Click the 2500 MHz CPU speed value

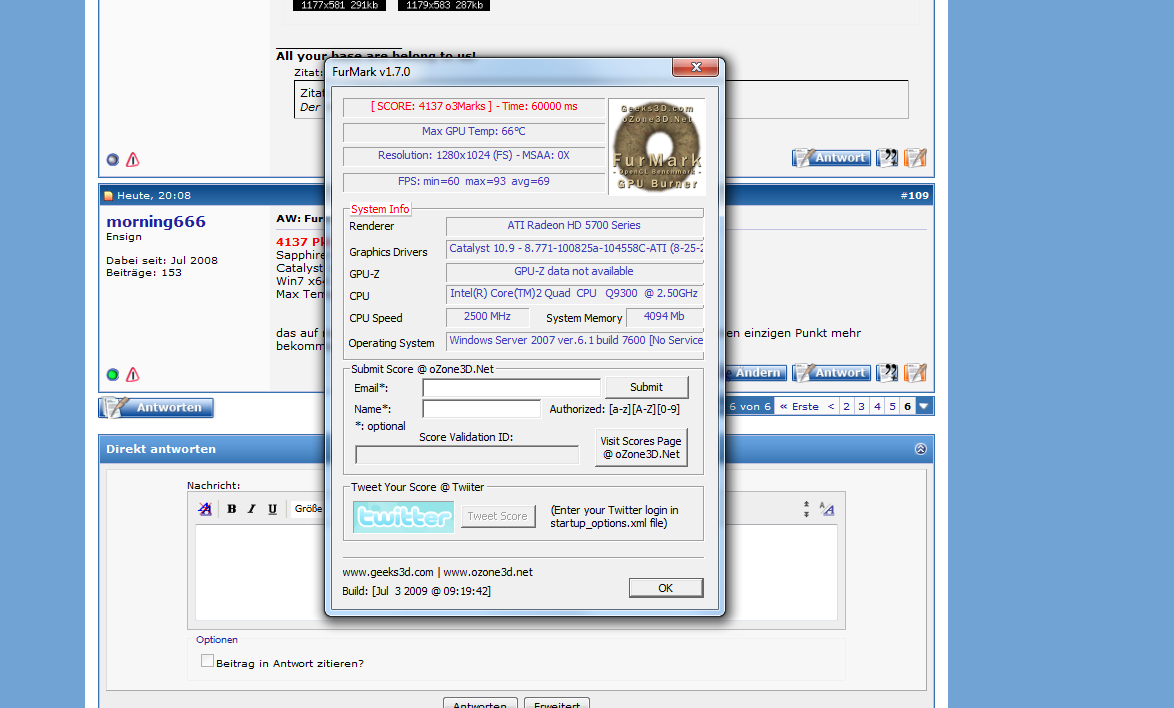(x=487, y=317)
